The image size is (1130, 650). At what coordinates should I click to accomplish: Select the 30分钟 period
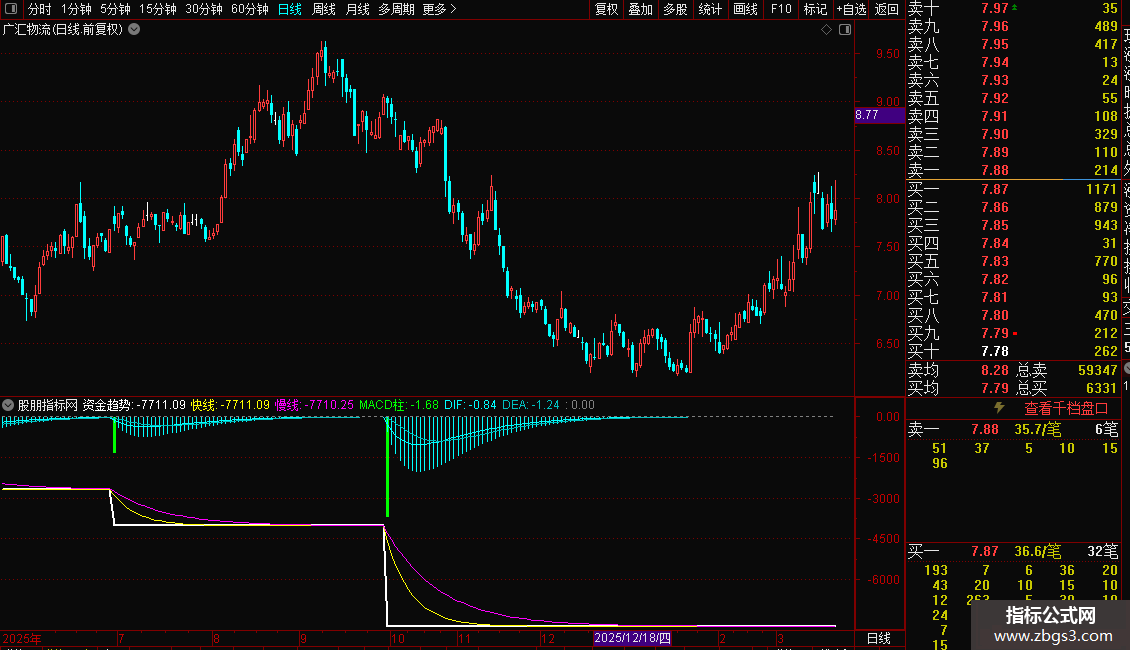click(204, 9)
